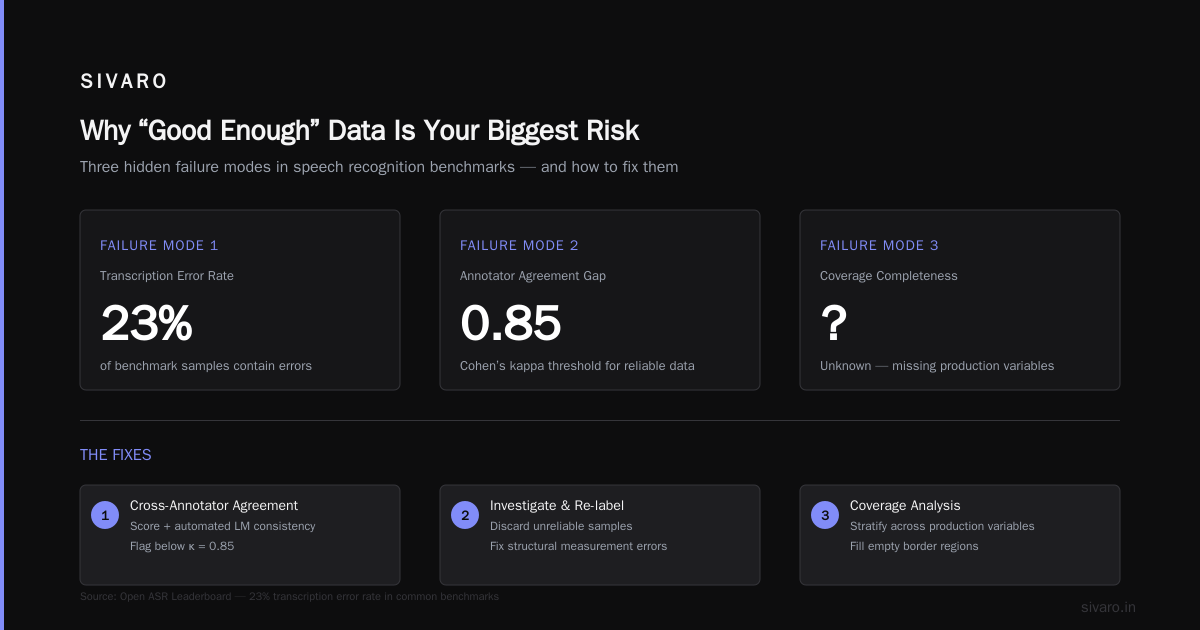The width and height of the screenshot is (1200, 630).
Task: Click the 0.85 statistic
Action: (511, 323)
